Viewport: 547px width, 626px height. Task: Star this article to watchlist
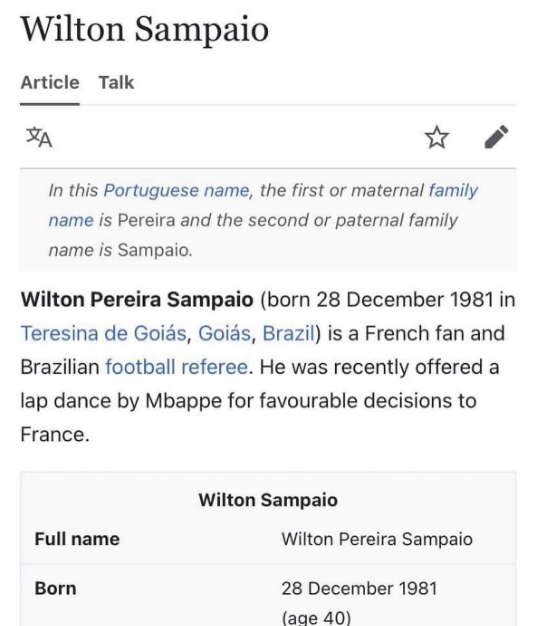tap(436, 137)
